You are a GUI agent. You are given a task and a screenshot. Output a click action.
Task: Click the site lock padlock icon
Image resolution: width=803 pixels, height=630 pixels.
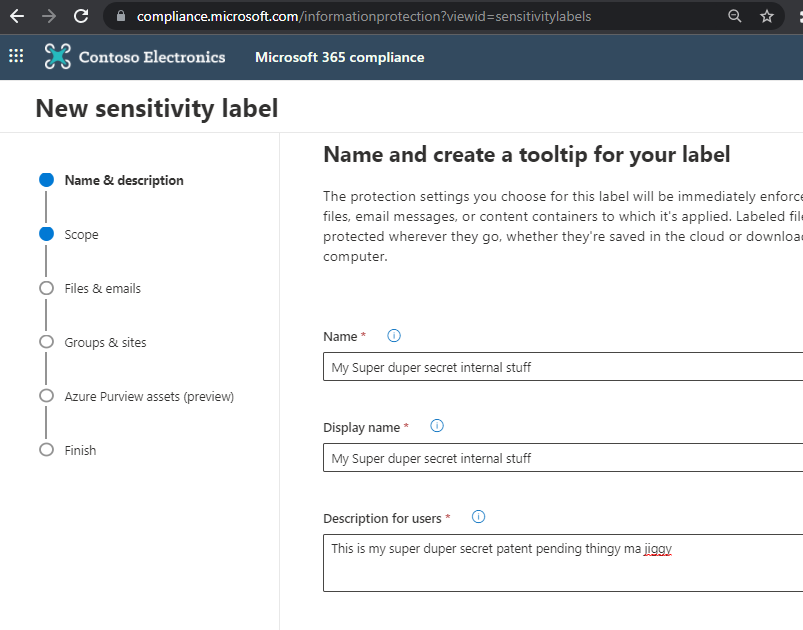coord(121,17)
